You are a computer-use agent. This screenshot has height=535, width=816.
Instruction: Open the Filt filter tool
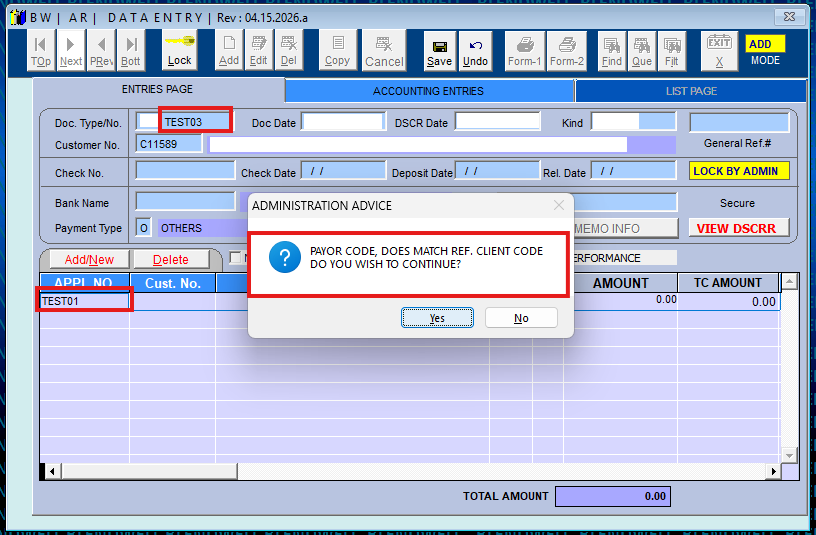672,51
